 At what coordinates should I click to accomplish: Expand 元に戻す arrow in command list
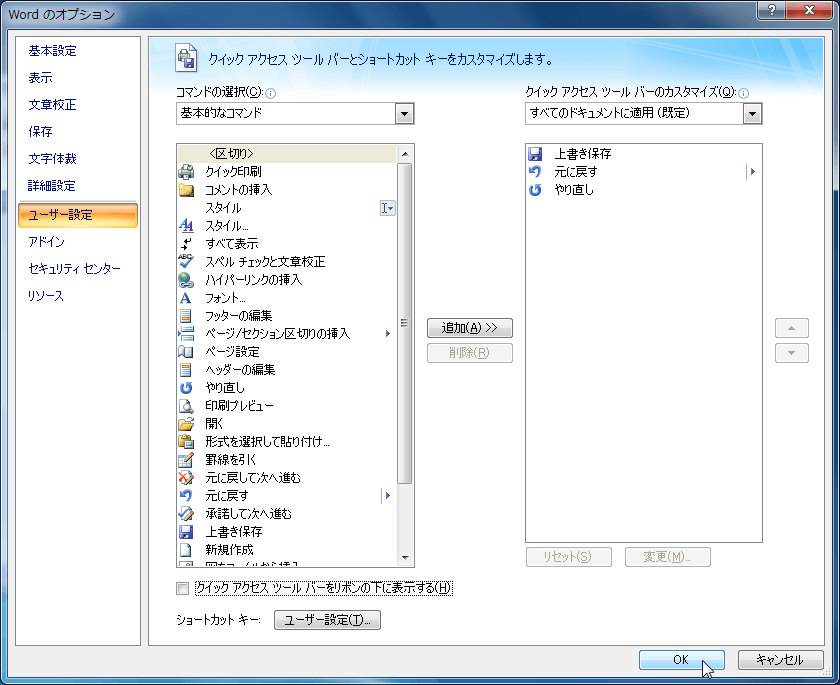click(x=388, y=496)
